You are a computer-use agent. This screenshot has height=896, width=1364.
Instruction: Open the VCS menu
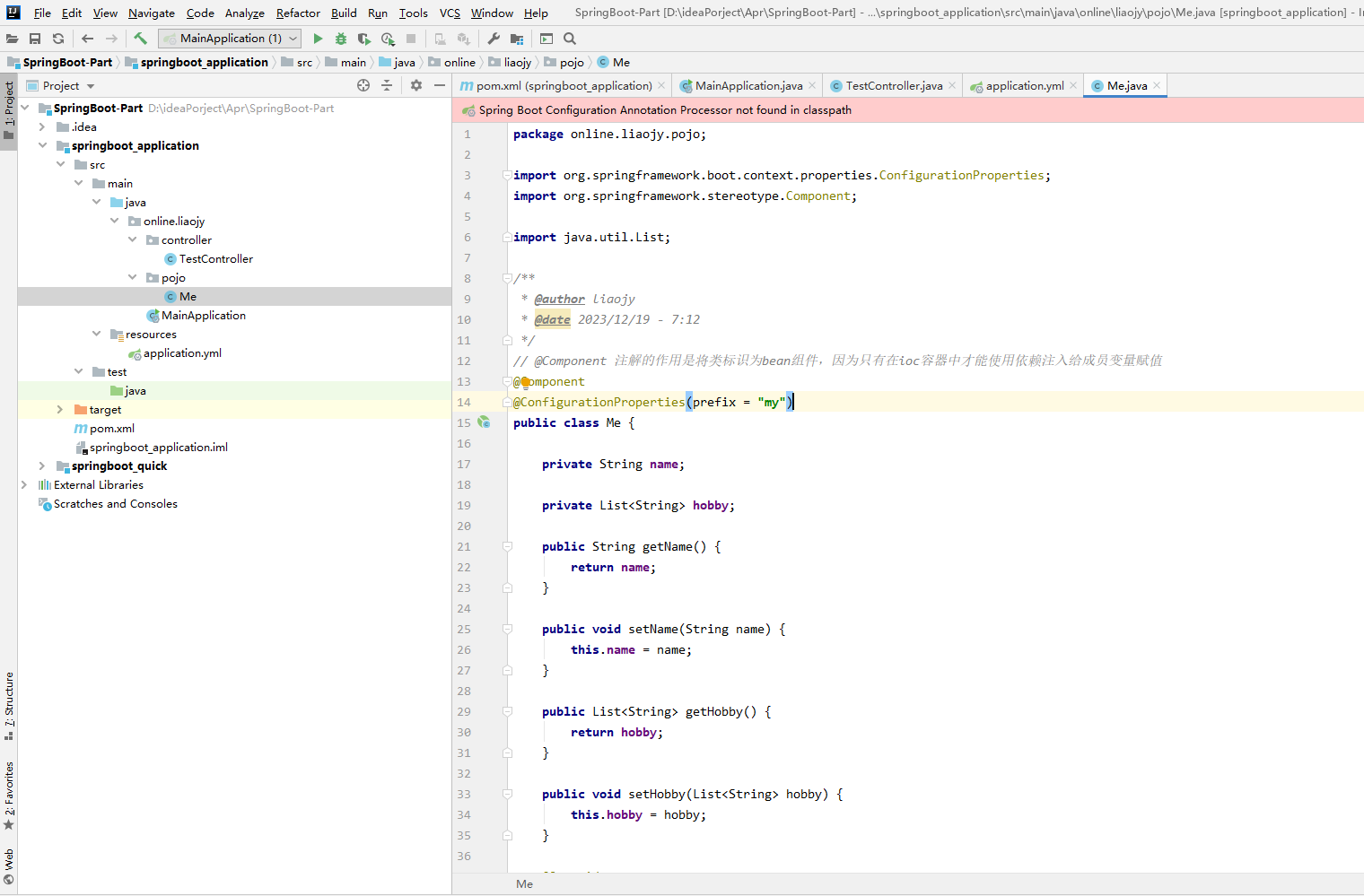450,13
